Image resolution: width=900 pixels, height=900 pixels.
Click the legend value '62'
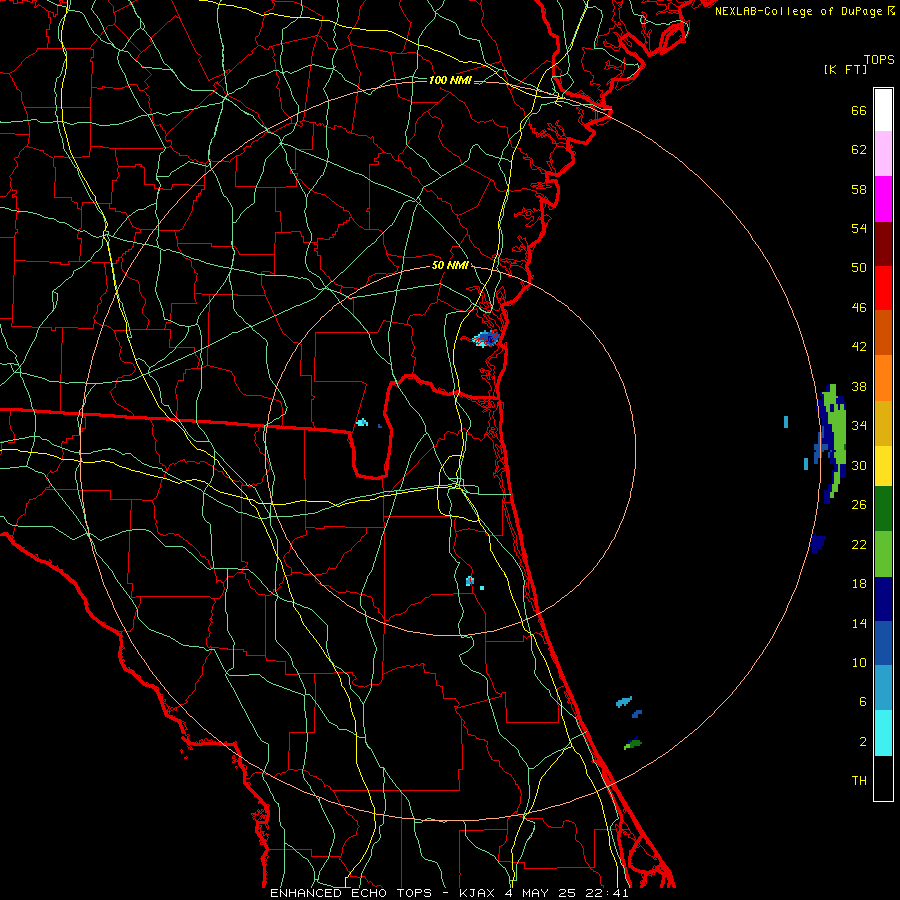859,149
